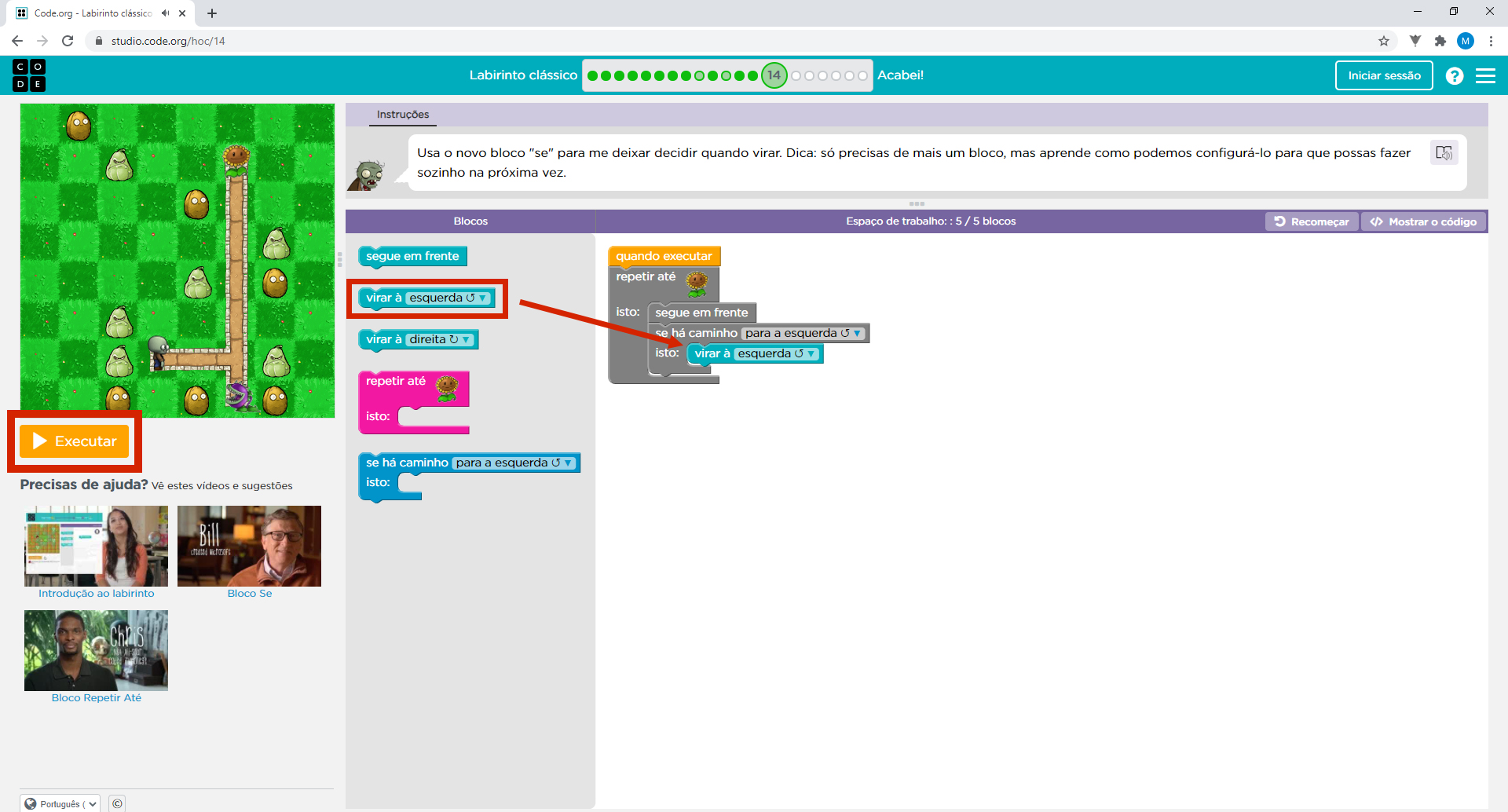Open para a esquerda dropdown in workspace se block
This screenshot has width=1508, height=812.
pyautogui.click(x=803, y=333)
